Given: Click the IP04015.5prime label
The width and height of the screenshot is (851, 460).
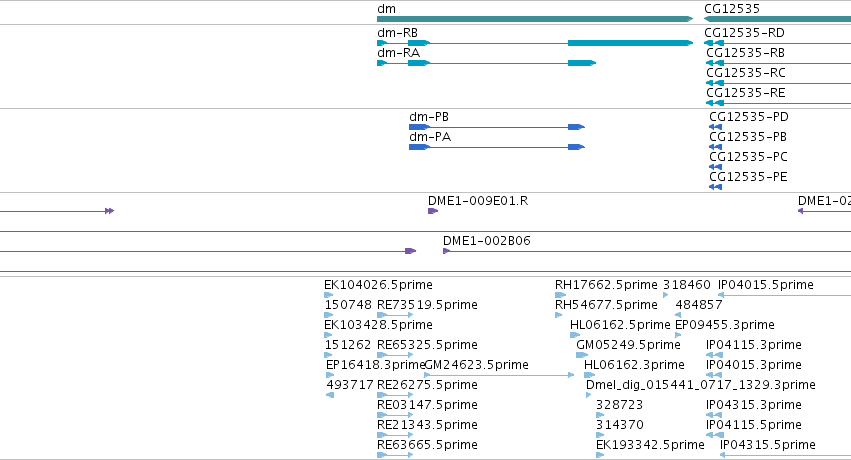Looking at the screenshot, I should click(765, 285).
